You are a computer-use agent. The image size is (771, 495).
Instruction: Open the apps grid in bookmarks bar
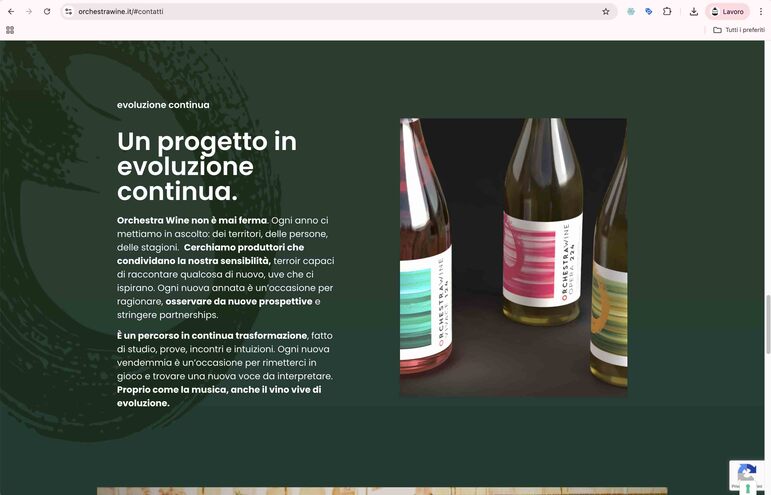tap(10, 30)
